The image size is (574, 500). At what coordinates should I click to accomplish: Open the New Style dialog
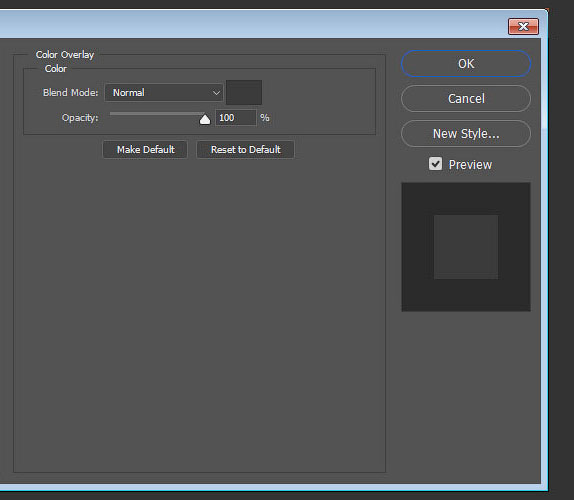(x=466, y=134)
